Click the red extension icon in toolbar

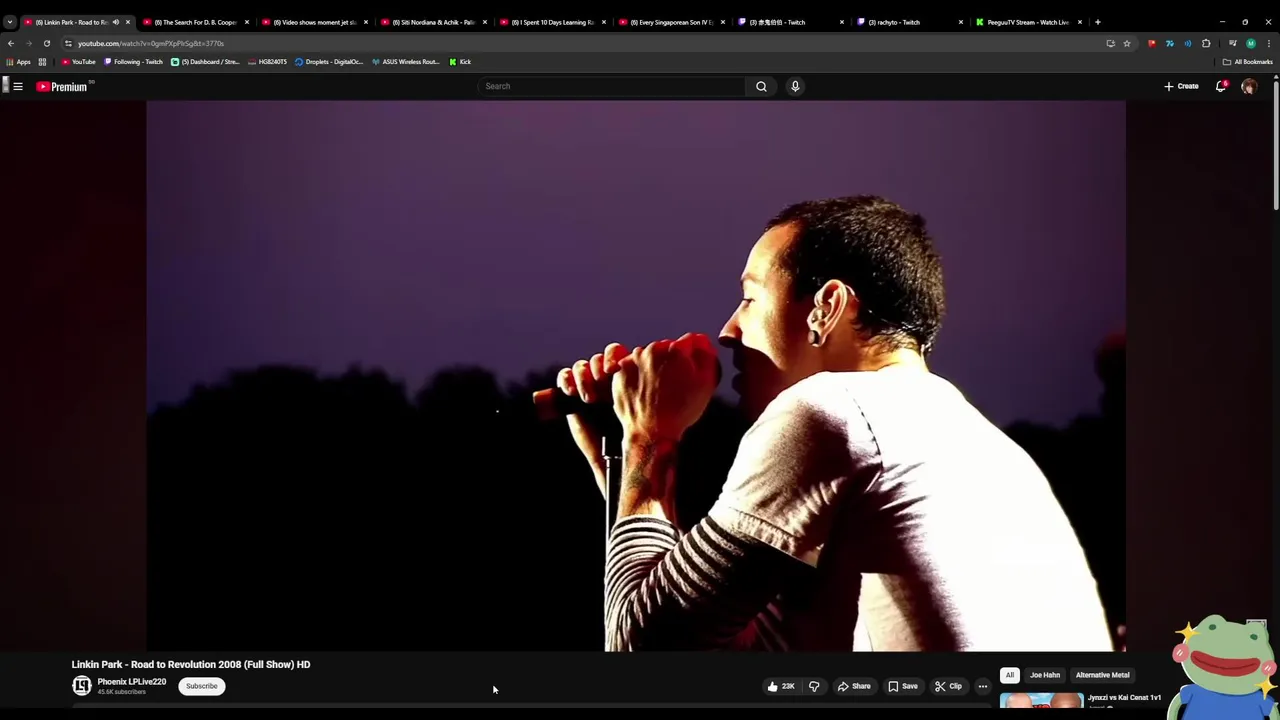pos(1152,43)
